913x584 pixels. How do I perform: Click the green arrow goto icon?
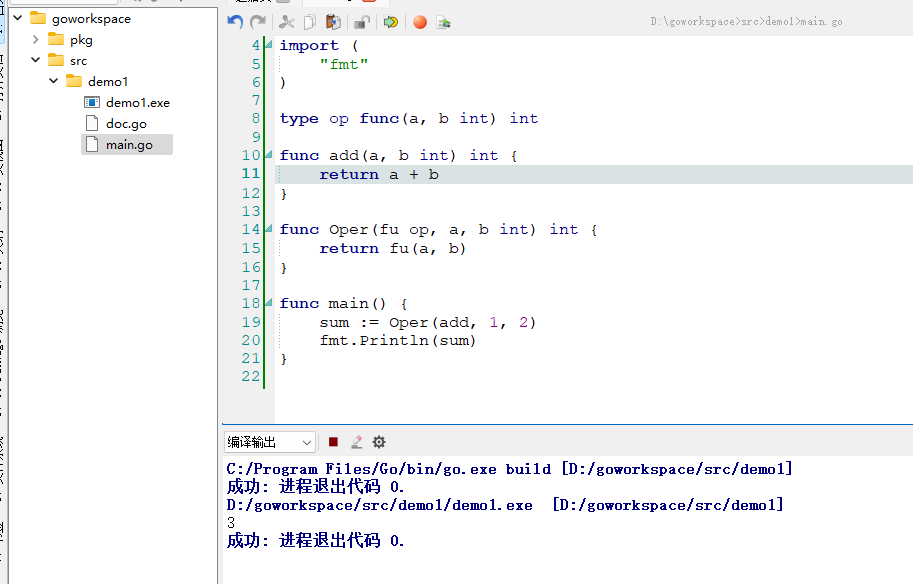coord(391,22)
